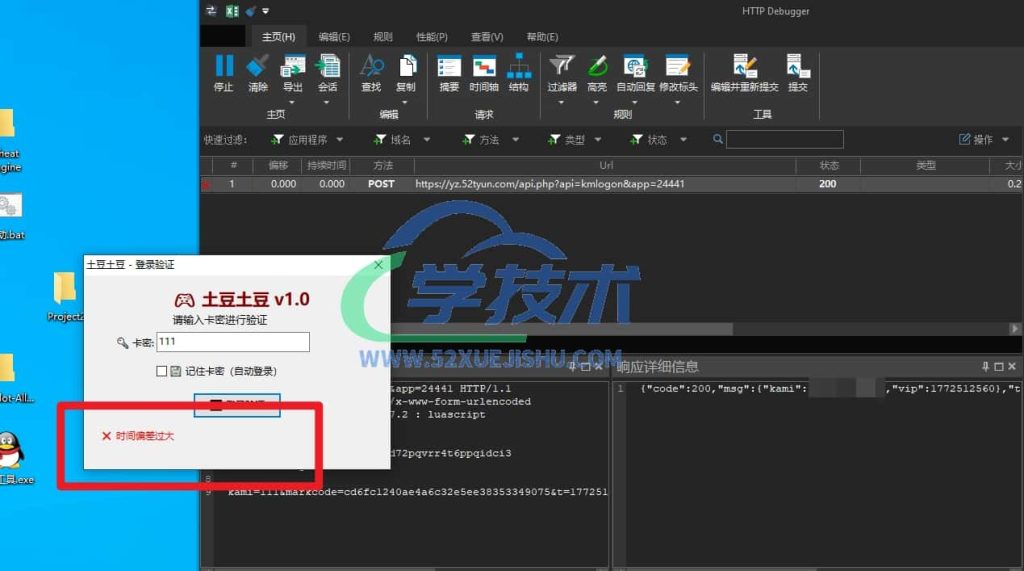Click the 200 status cell in row 1
1024x571 pixels.
pyautogui.click(x=827, y=184)
